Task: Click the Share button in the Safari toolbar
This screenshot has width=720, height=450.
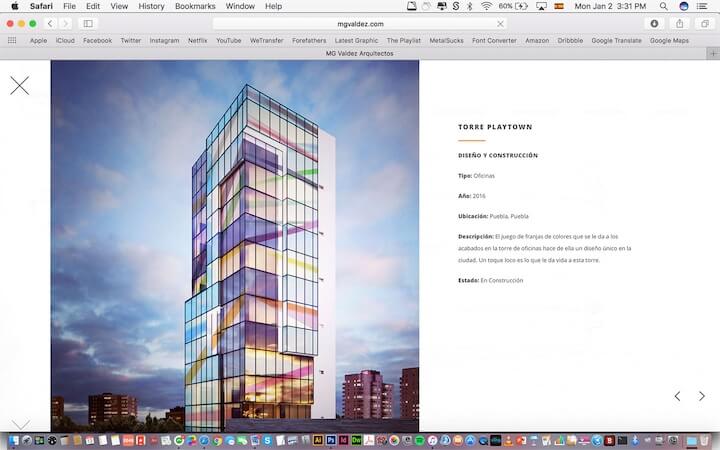Action: pos(680,23)
